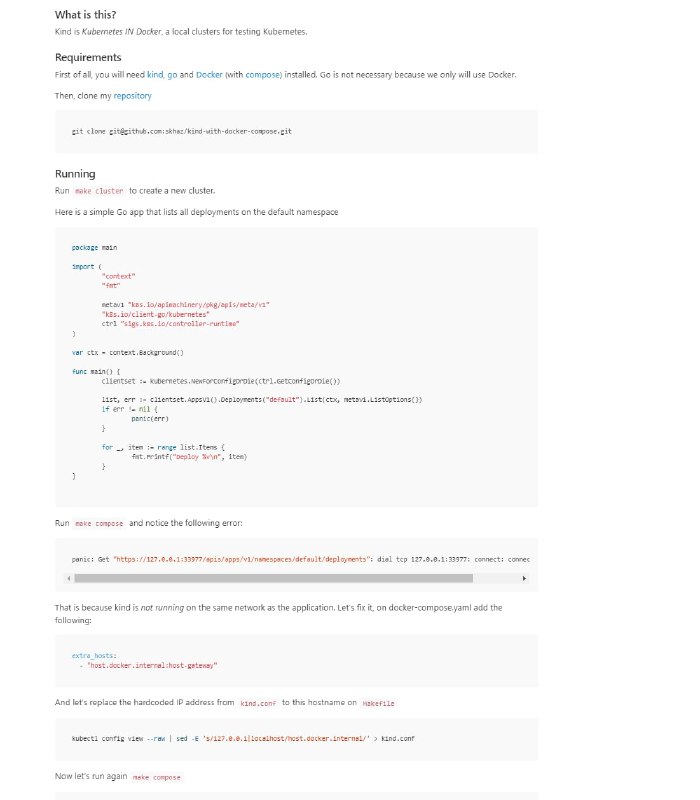Click 'make compose' before 'and notice the following error'
This screenshot has width=700, height=800.
pos(99,523)
